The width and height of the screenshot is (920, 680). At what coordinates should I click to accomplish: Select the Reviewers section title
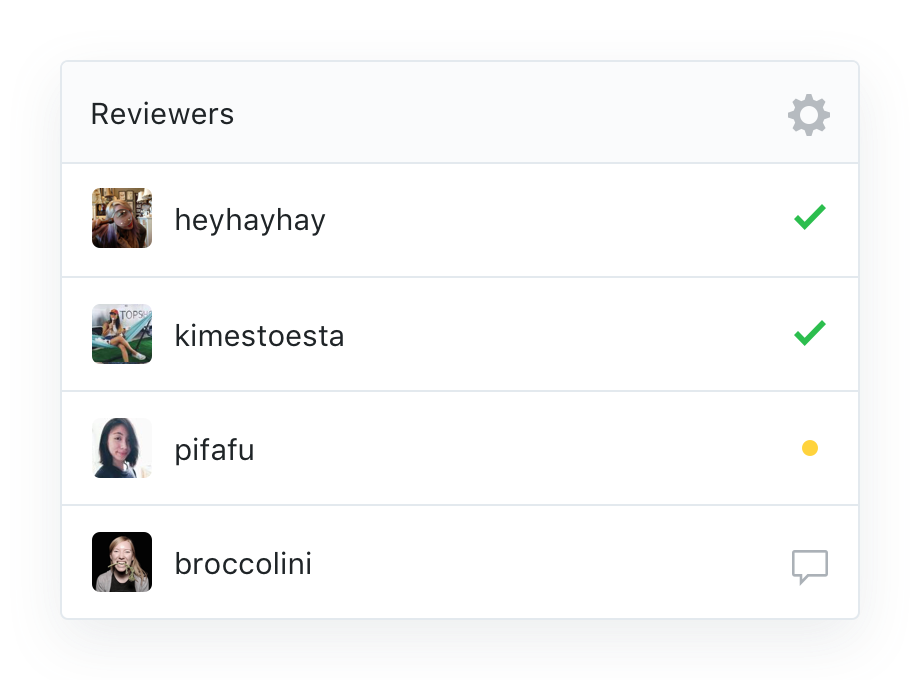(162, 113)
